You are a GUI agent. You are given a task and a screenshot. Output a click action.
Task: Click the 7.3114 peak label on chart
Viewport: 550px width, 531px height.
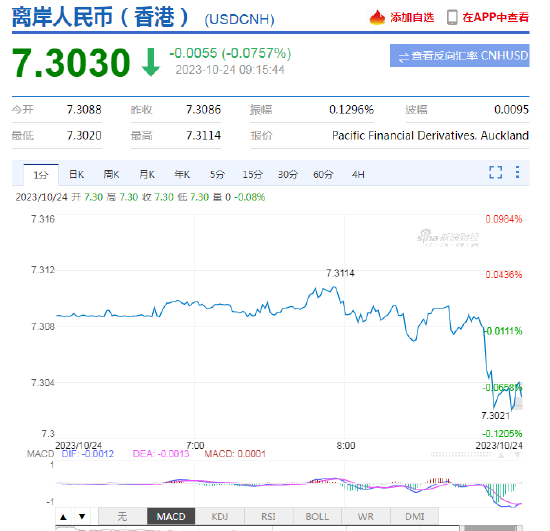point(340,273)
